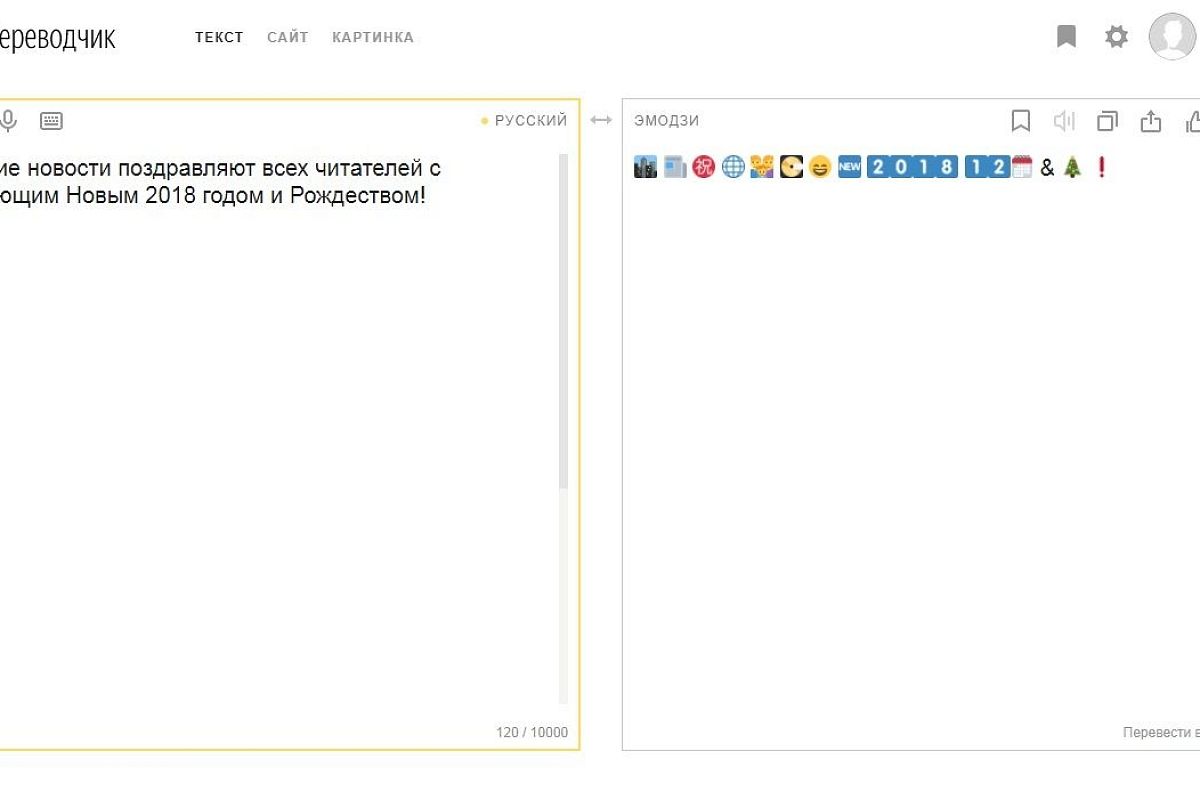Open saved bookmarks in the header
The height and width of the screenshot is (800, 1200).
[x=1066, y=37]
